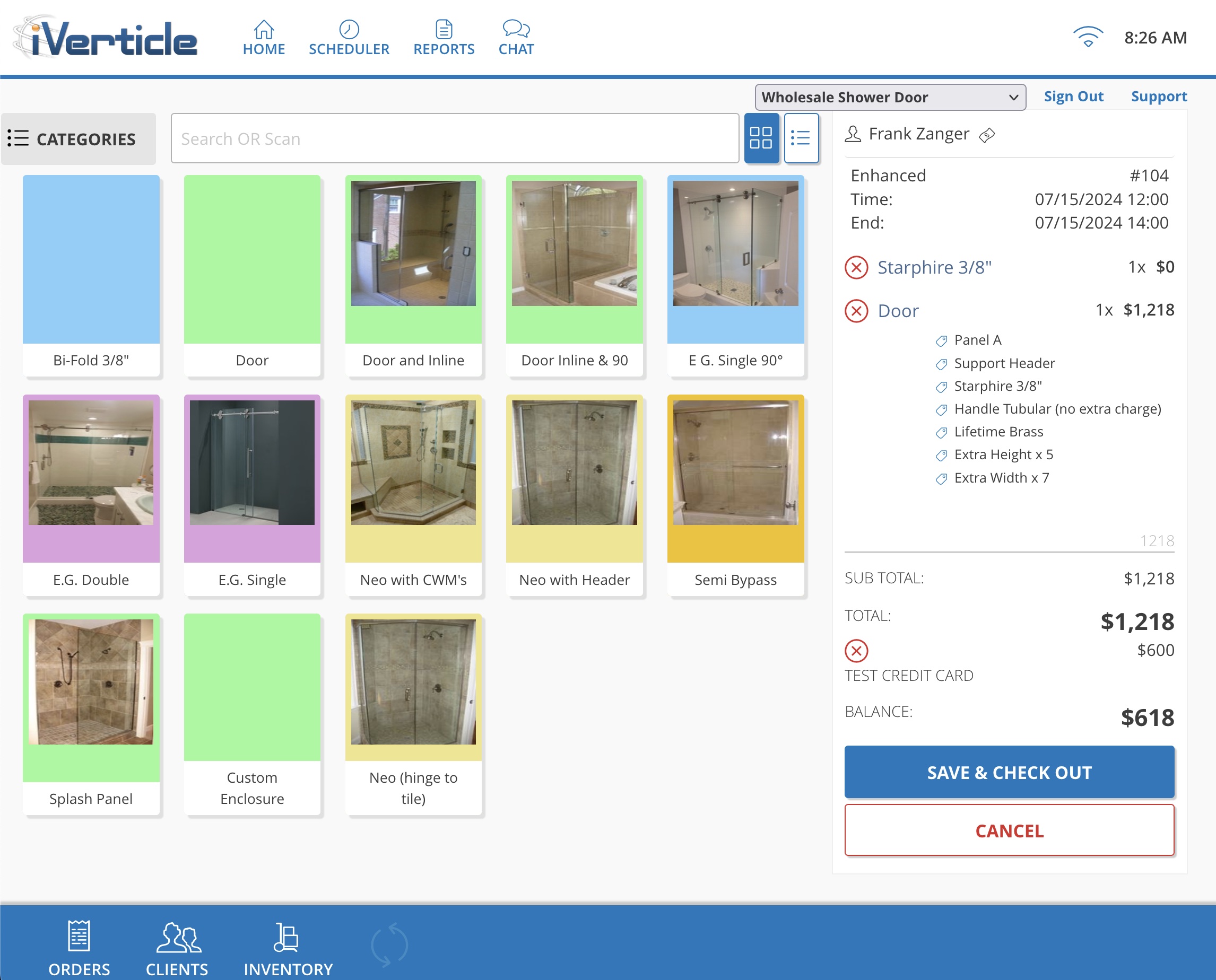Focus the Search OR Scan field

(455, 138)
